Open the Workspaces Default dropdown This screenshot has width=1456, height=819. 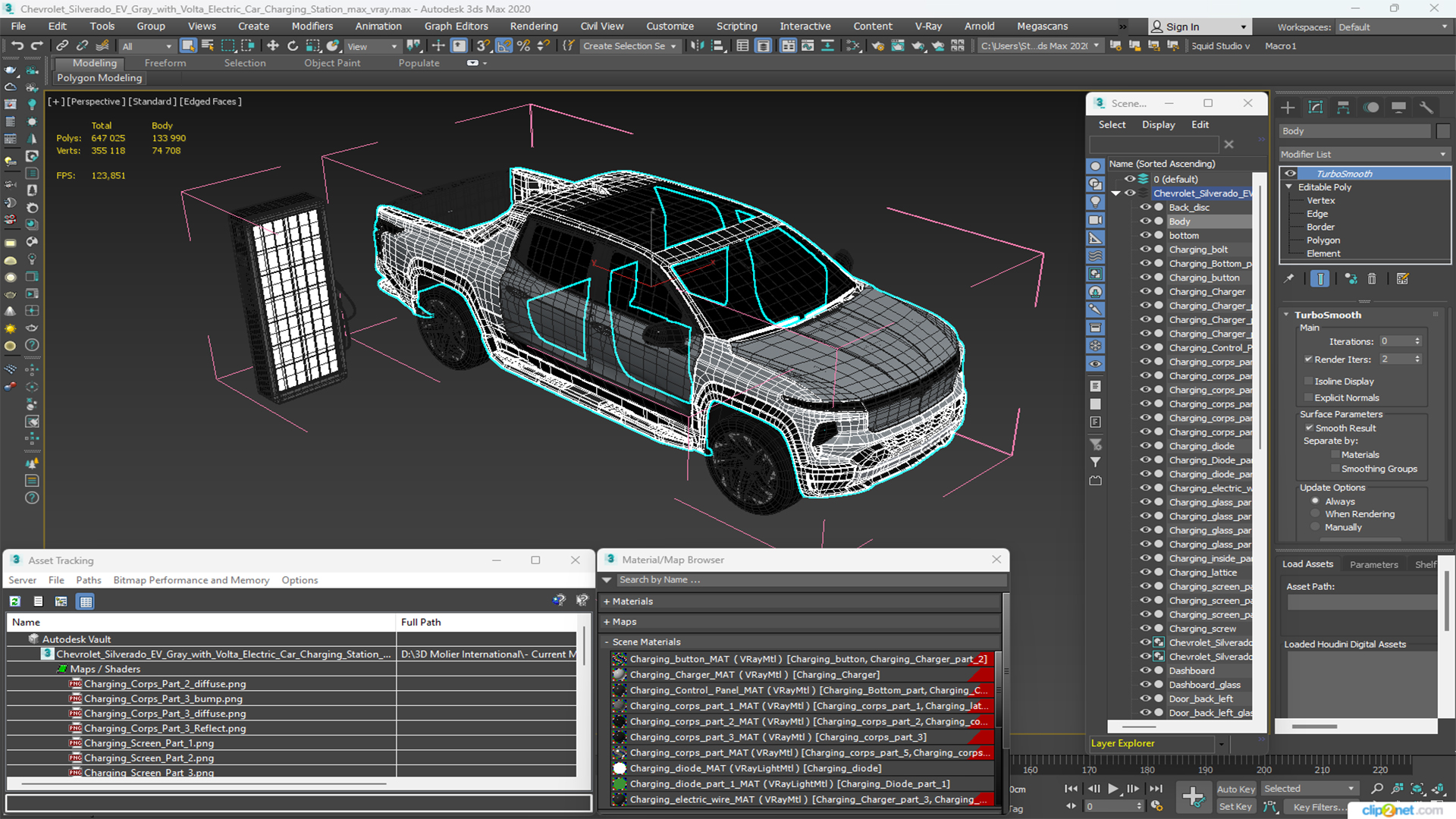(x=1393, y=27)
